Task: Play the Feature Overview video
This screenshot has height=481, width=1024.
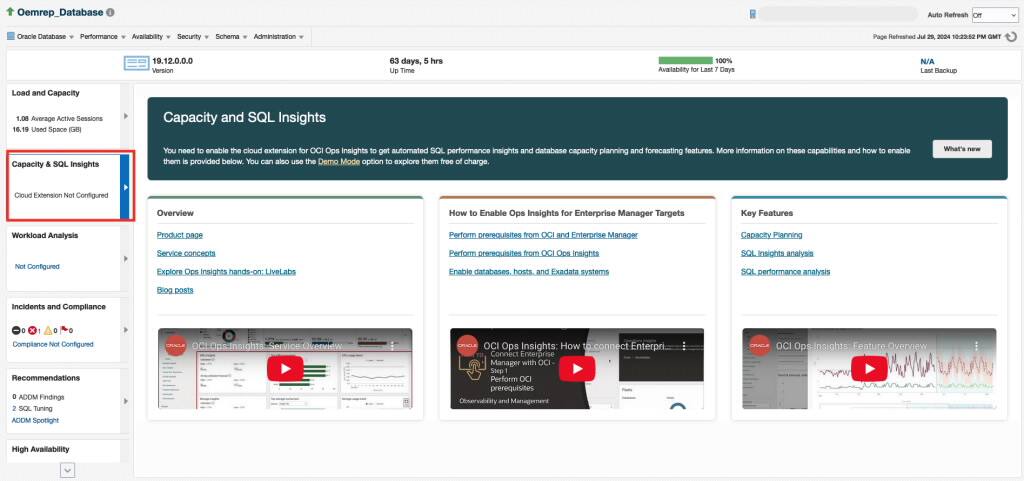Action: point(869,368)
